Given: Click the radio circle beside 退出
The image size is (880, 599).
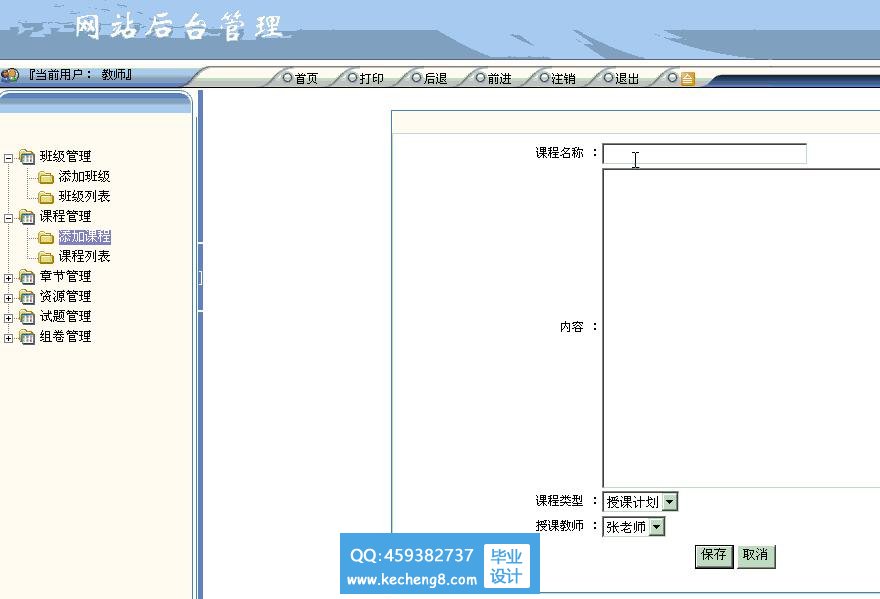Looking at the screenshot, I should (608, 77).
